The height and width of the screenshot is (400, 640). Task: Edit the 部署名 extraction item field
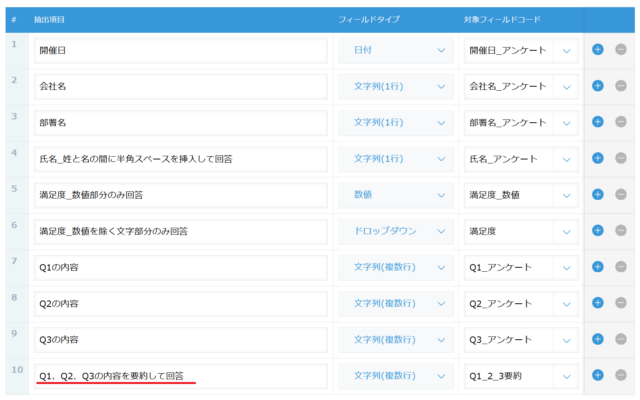(181, 122)
